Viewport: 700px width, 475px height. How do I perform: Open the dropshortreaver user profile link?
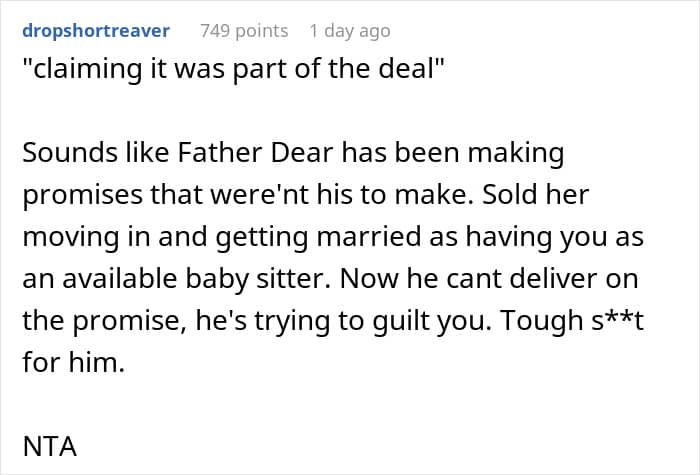(x=96, y=31)
